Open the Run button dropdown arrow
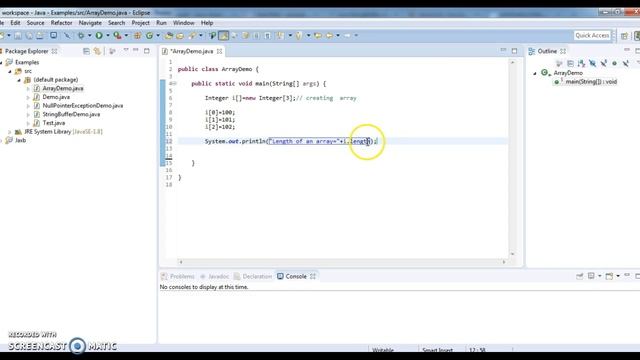Image resolution: width=640 pixels, height=360 pixels. [x=108, y=36]
